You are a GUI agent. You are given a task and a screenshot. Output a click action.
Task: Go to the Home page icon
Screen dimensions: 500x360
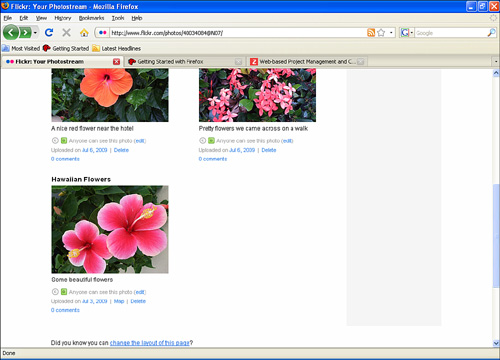(84, 32)
